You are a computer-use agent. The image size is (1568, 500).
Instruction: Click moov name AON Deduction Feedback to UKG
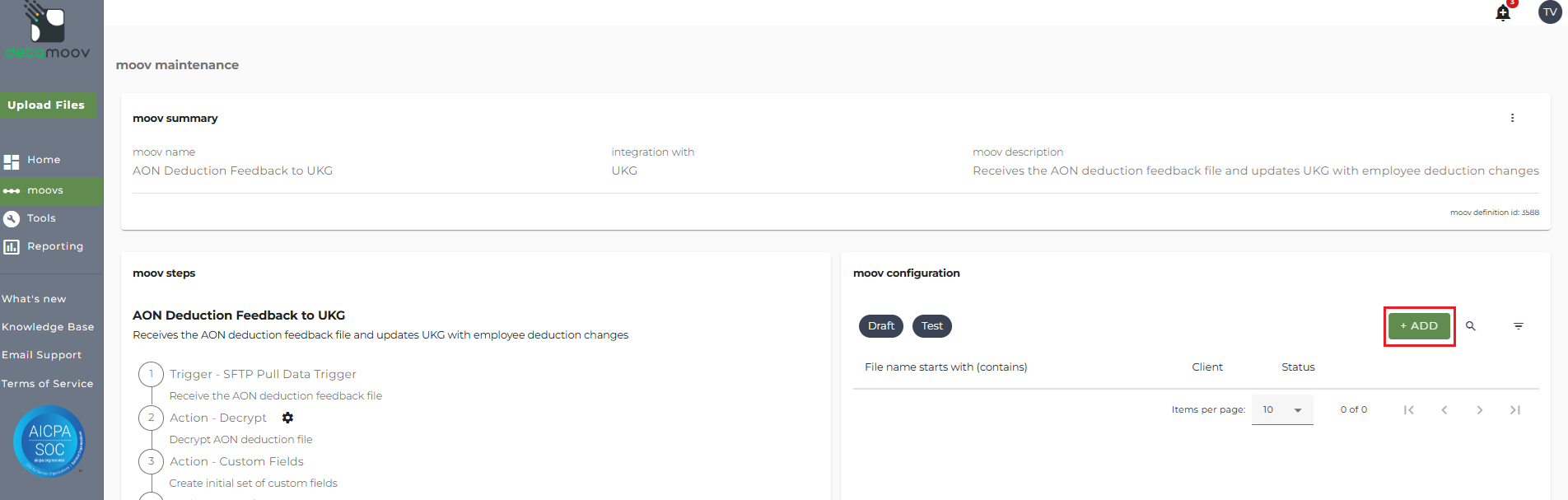[x=232, y=171]
